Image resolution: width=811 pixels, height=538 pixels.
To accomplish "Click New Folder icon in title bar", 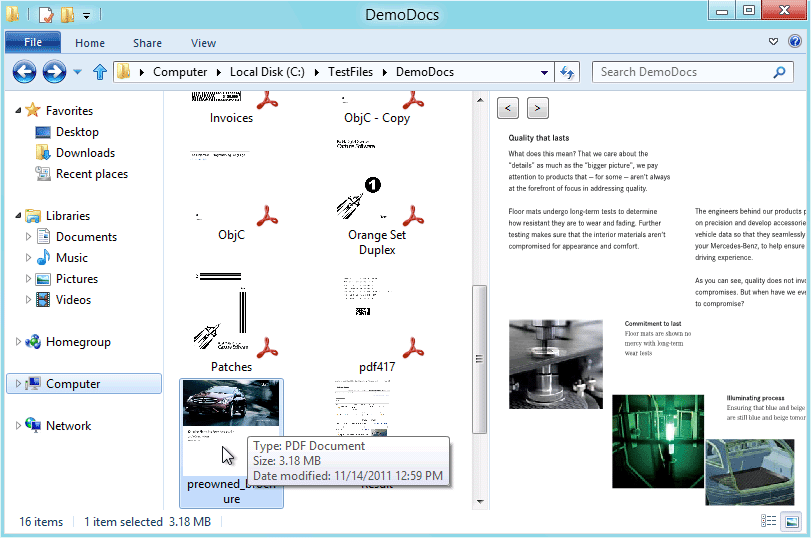I will click(x=67, y=15).
